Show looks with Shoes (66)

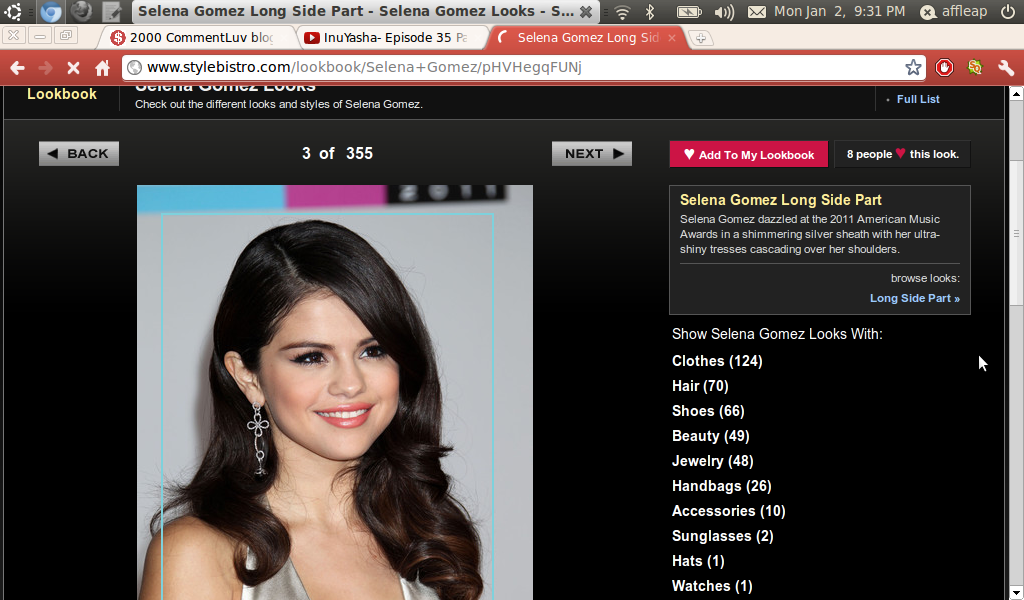(x=708, y=411)
